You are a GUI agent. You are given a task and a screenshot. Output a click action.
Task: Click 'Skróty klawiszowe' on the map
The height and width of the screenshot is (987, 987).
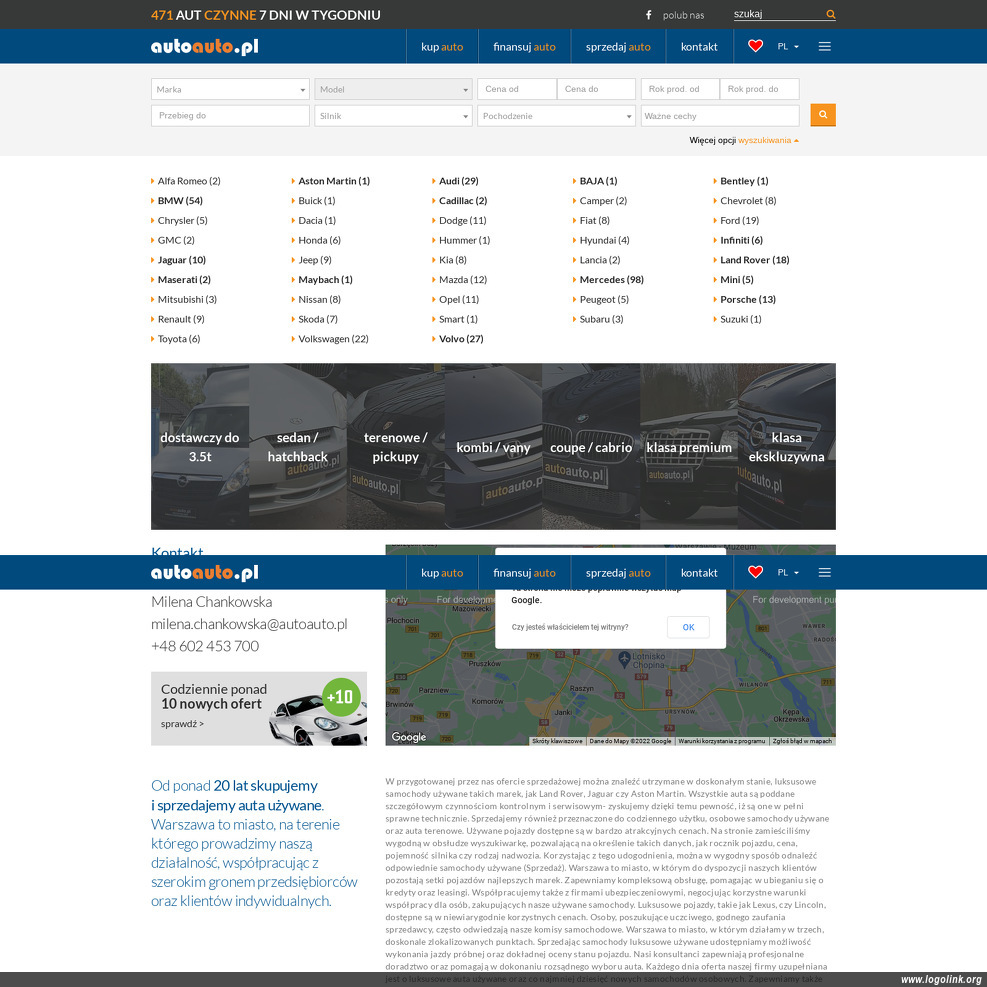(x=557, y=741)
